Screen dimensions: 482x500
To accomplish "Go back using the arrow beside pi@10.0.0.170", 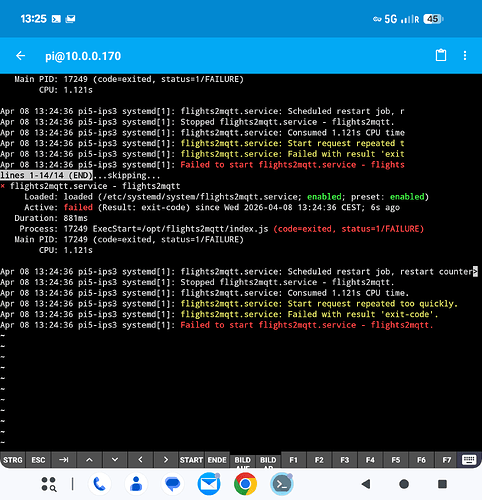I will [21, 56].
